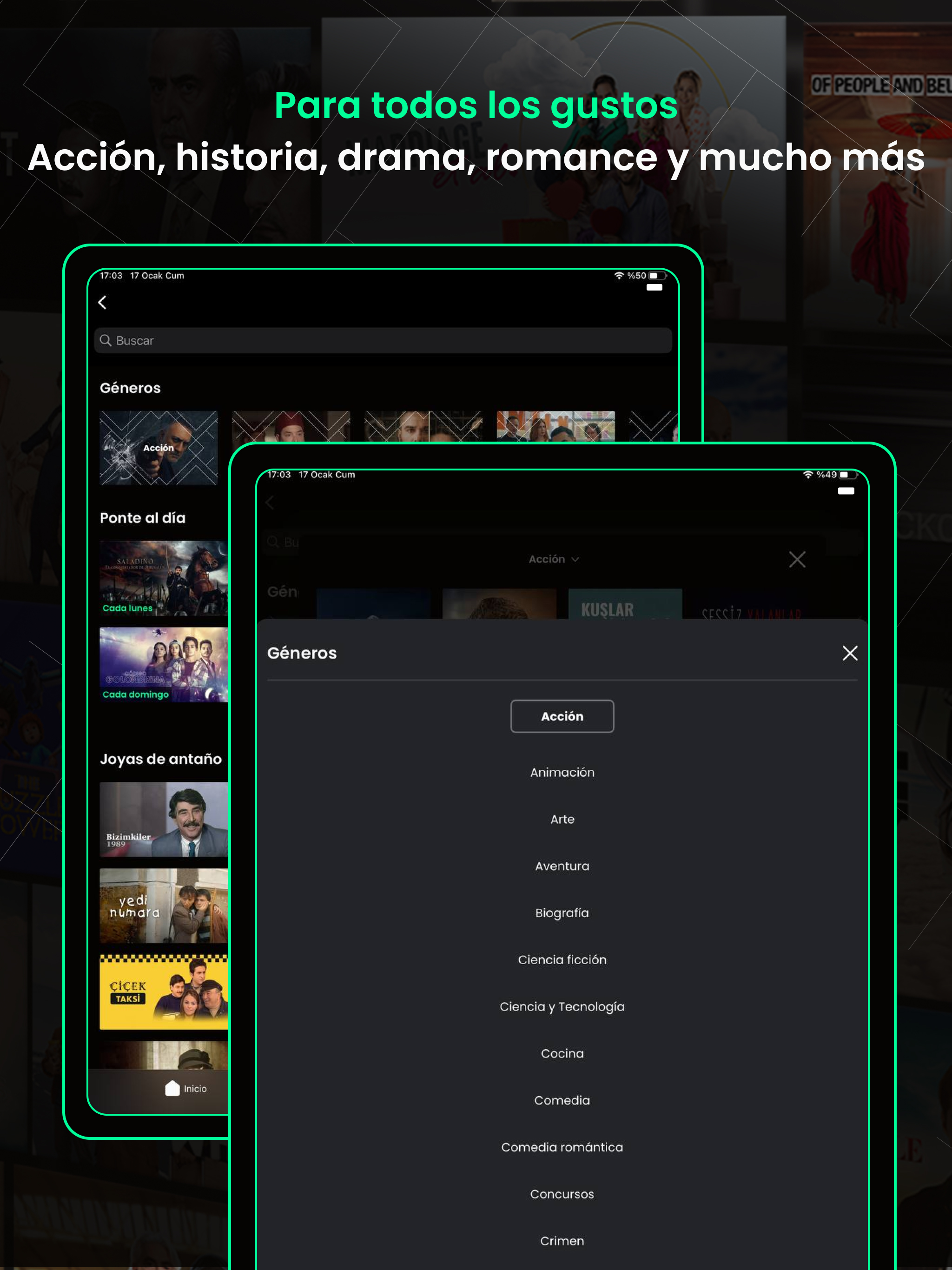This screenshot has width=952, height=1270.
Task: Choose Biografía from genres list
Action: click(562, 913)
